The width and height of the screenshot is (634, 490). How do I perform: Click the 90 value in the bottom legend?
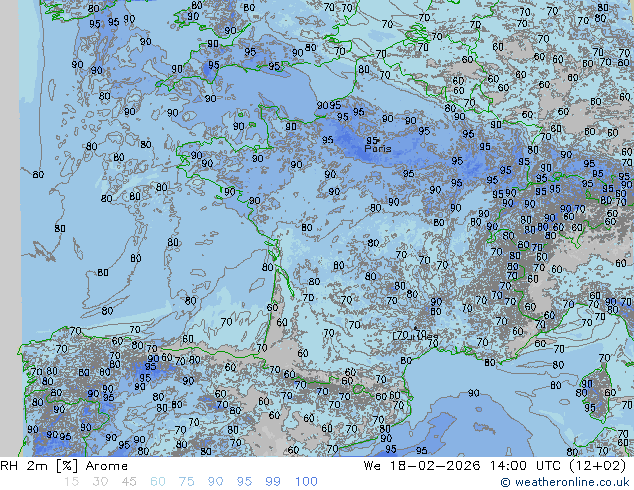point(215,482)
